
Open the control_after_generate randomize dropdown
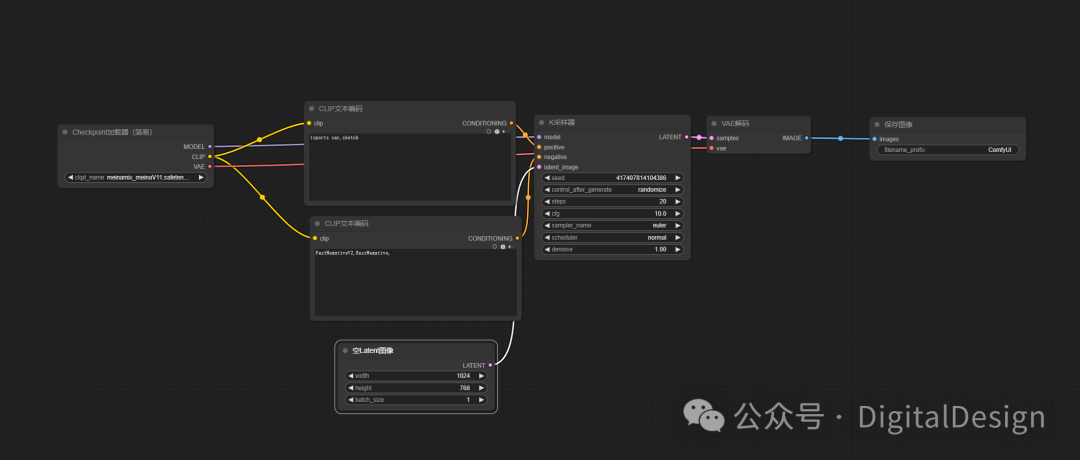612,189
